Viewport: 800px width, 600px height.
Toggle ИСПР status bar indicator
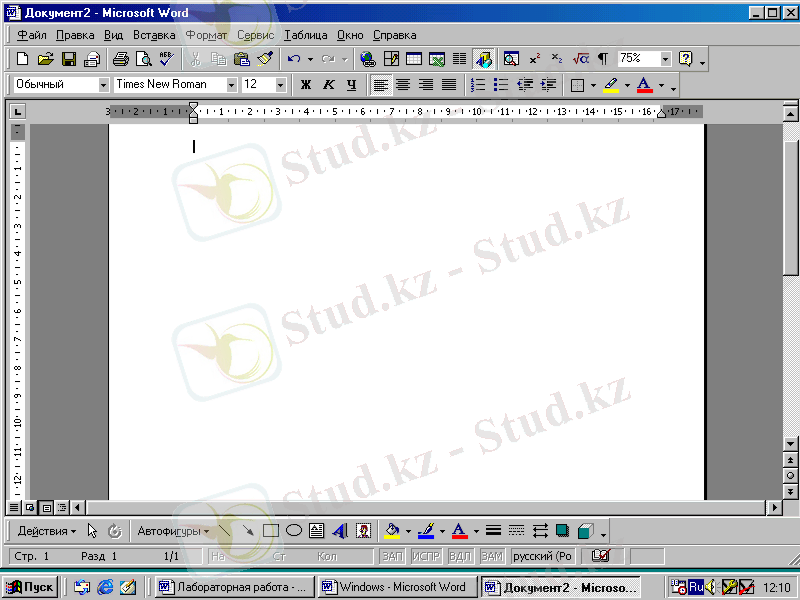click(x=426, y=556)
